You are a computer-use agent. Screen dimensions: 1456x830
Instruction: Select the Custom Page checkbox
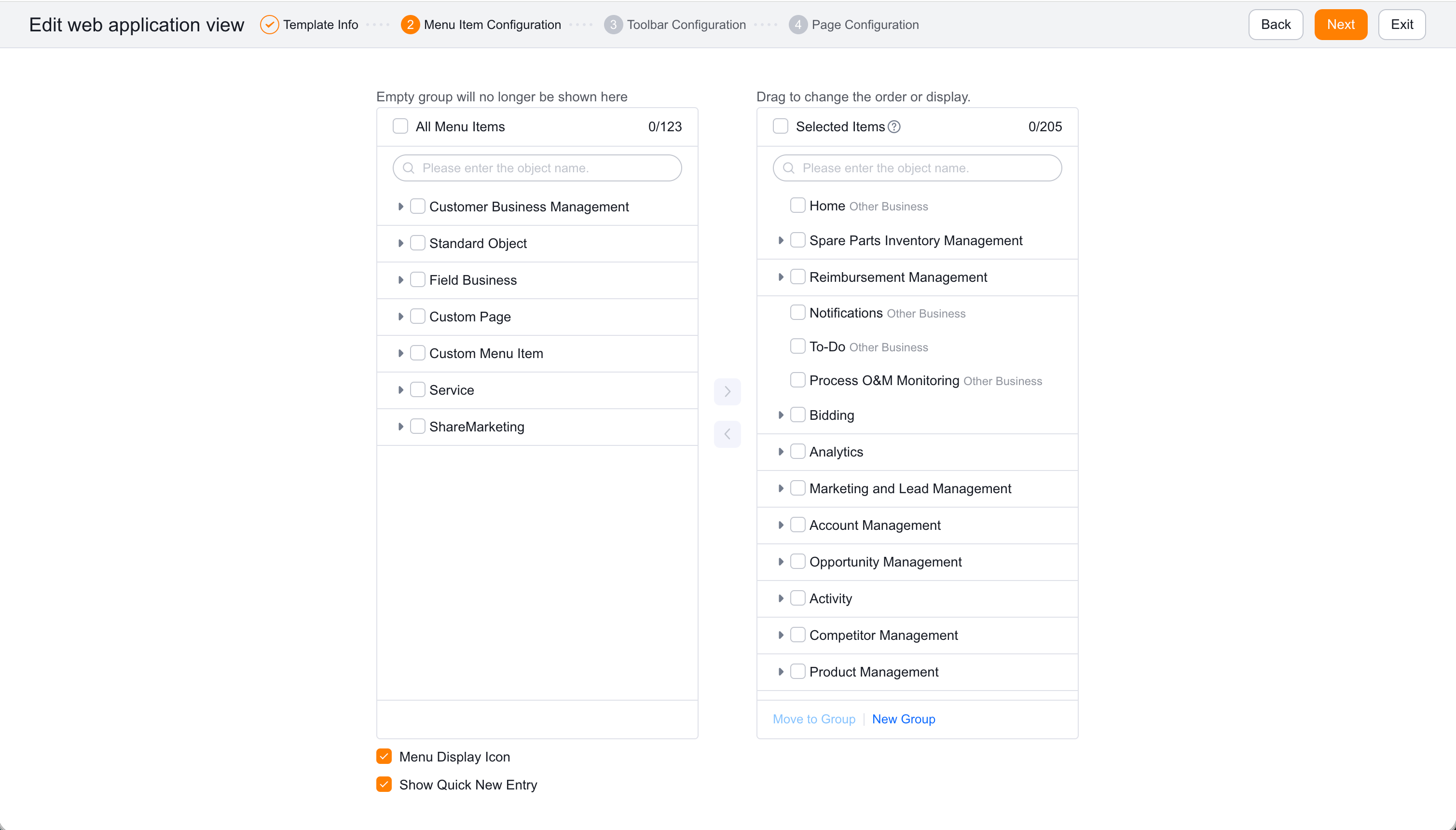click(x=418, y=317)
